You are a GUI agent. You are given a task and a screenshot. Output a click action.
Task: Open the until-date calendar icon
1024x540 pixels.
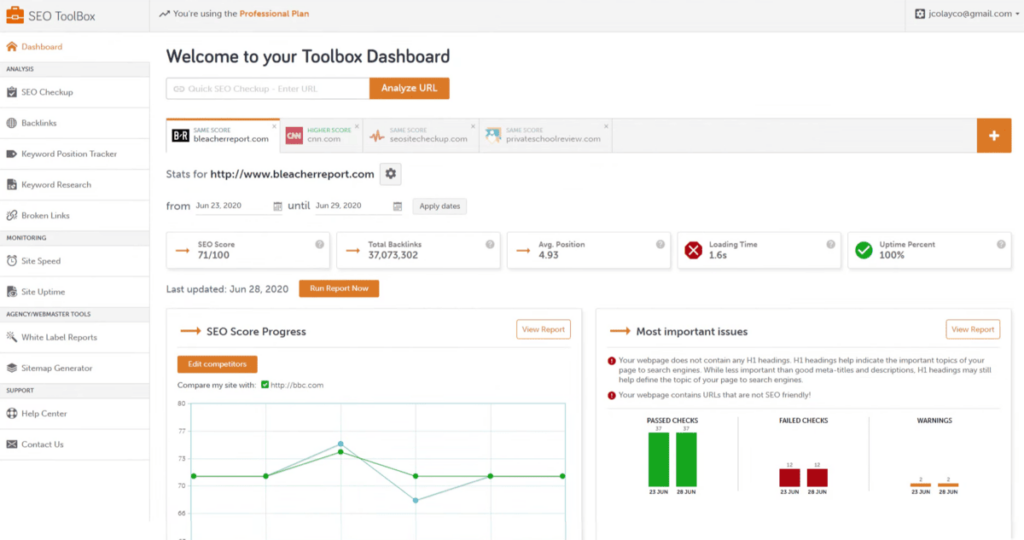coord(397,206)
